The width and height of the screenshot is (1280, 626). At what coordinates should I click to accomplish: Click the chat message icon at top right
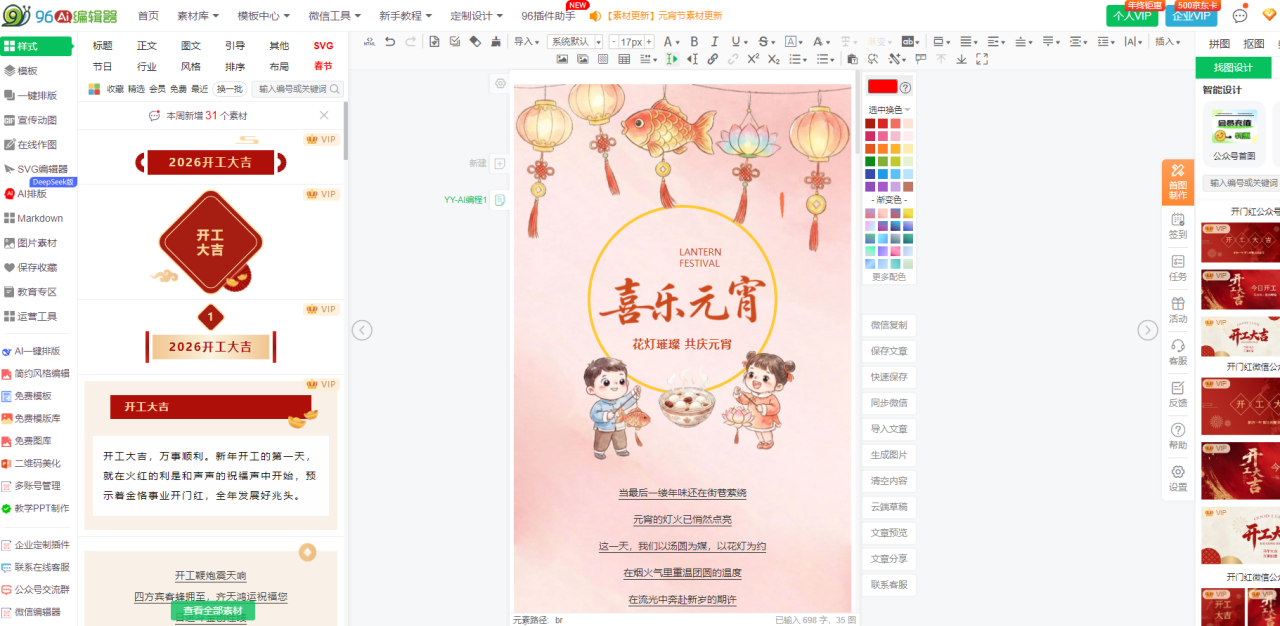tap(1240, 15)
